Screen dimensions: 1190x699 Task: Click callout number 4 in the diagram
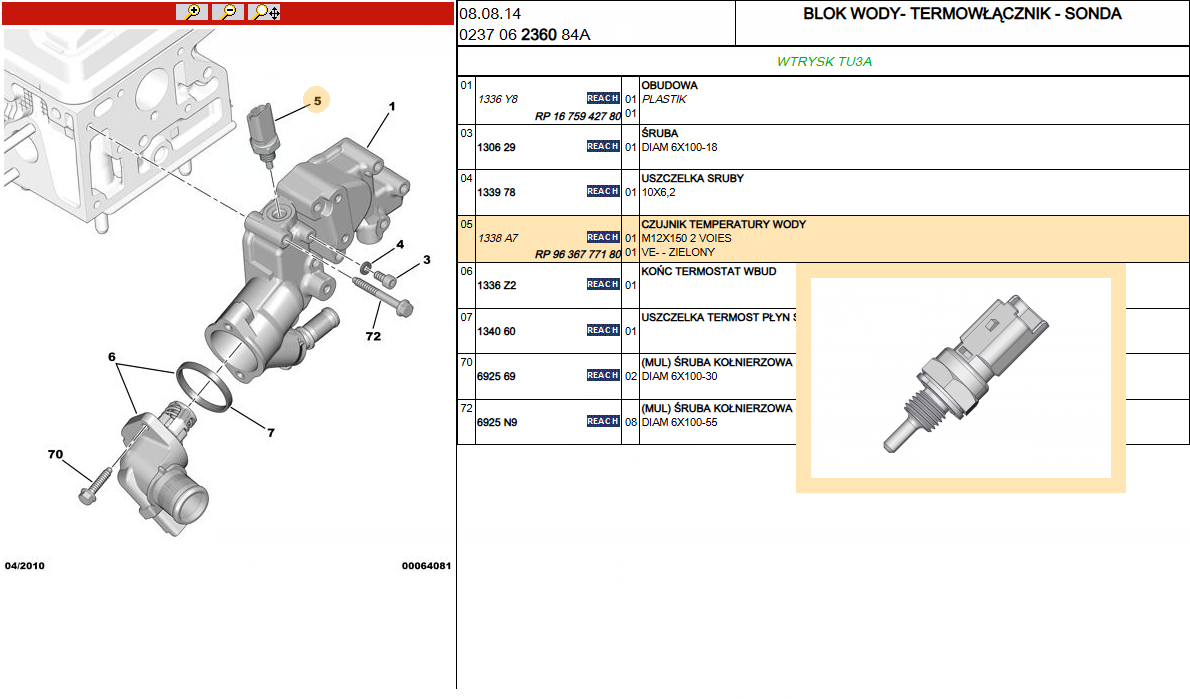pyautogui.click(x=400, y=244)
